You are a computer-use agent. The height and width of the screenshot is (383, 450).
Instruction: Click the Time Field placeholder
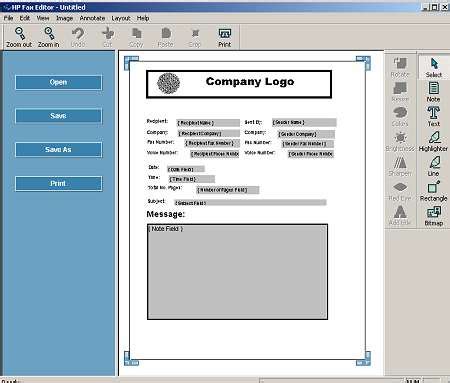coord(192,179)
